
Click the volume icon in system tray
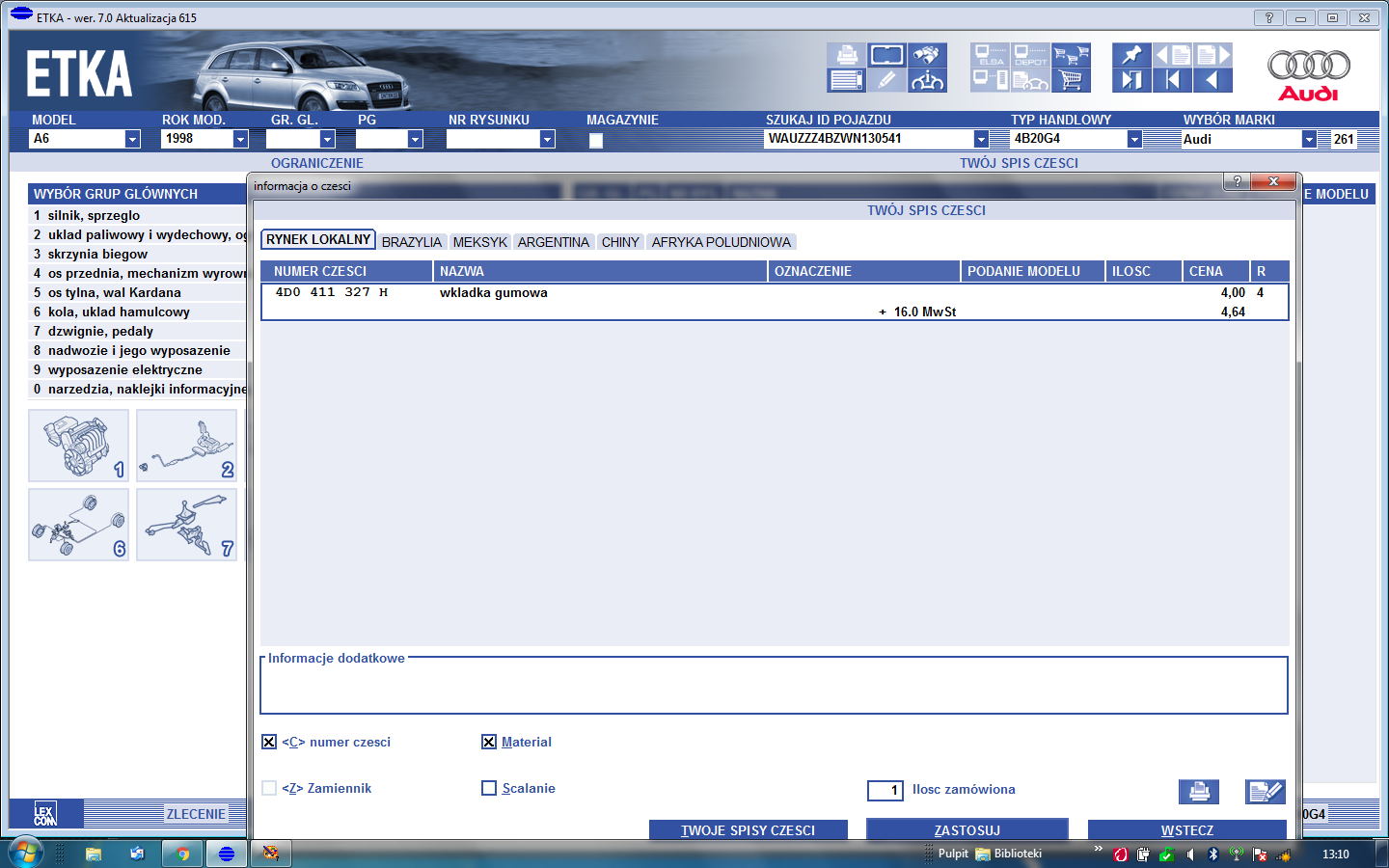coord(1190,854)
